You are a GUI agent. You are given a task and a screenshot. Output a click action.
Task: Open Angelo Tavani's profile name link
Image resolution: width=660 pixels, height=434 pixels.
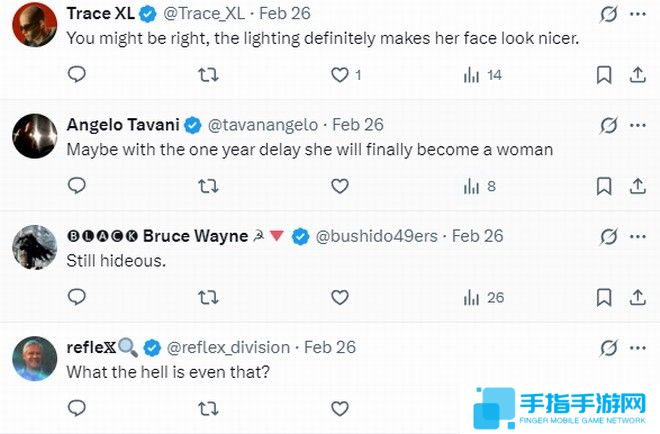[122, 125]
